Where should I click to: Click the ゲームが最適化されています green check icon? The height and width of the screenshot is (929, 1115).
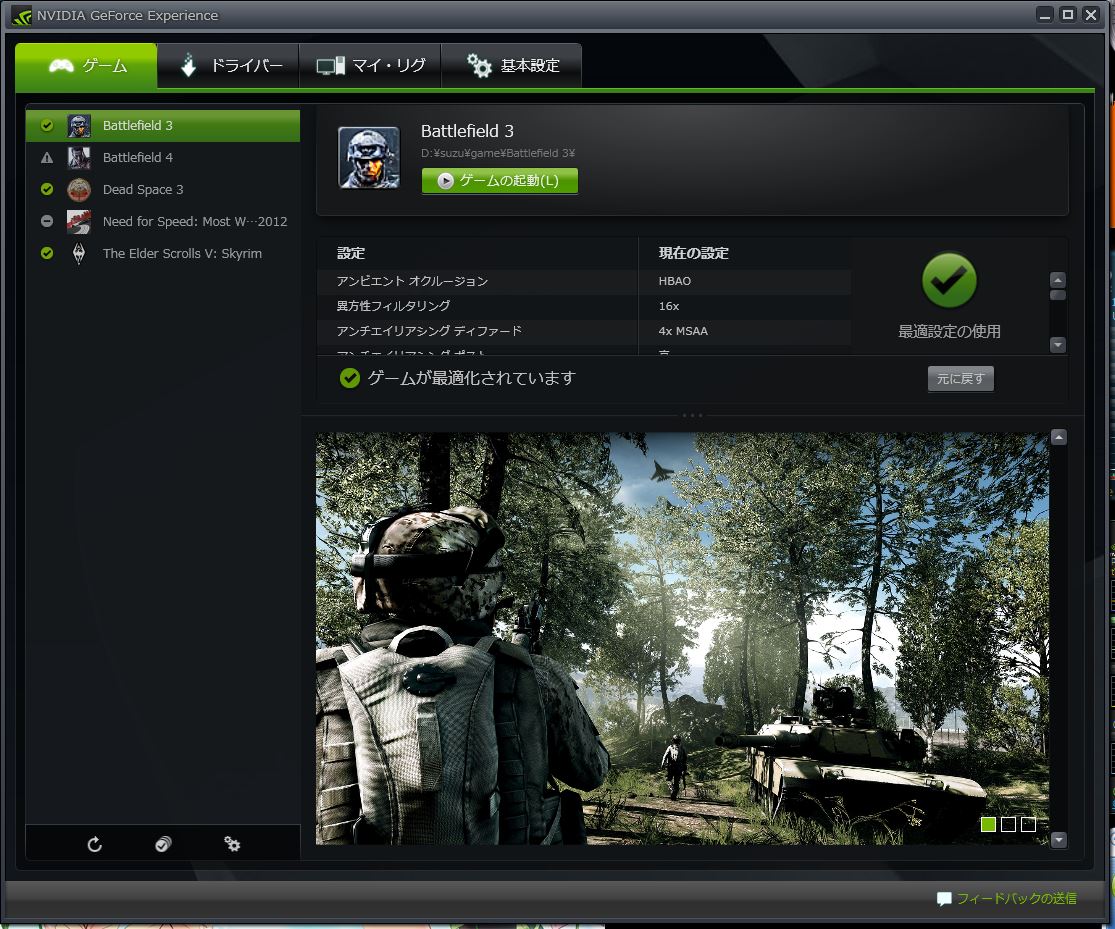(350, 378)
